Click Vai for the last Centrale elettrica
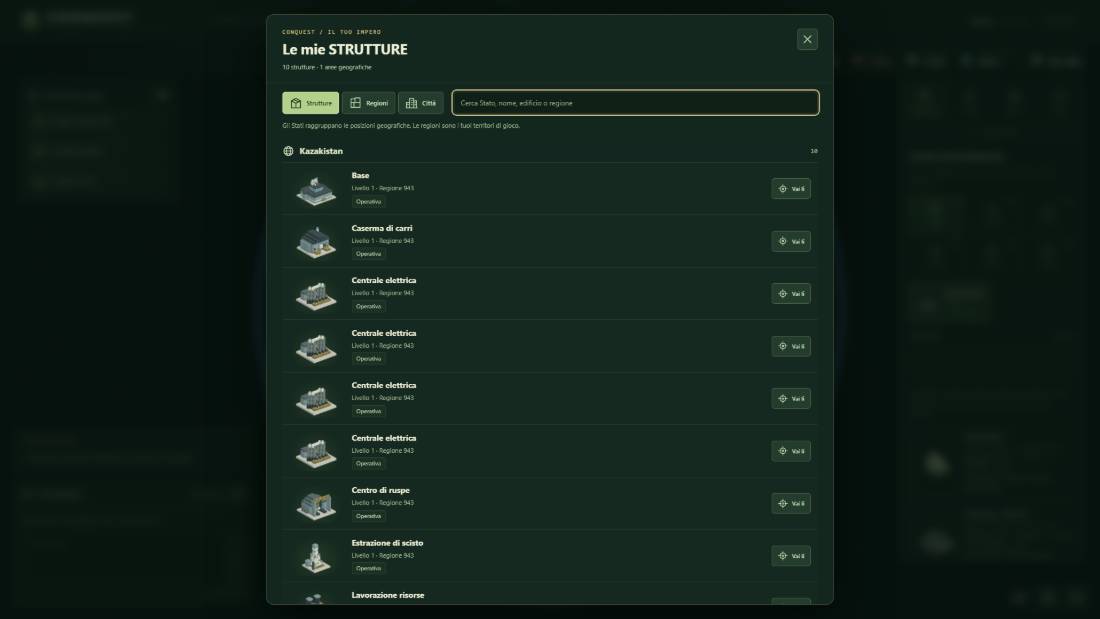The width and height of the screenshot is (1100, 619). (x=791, y=451)
